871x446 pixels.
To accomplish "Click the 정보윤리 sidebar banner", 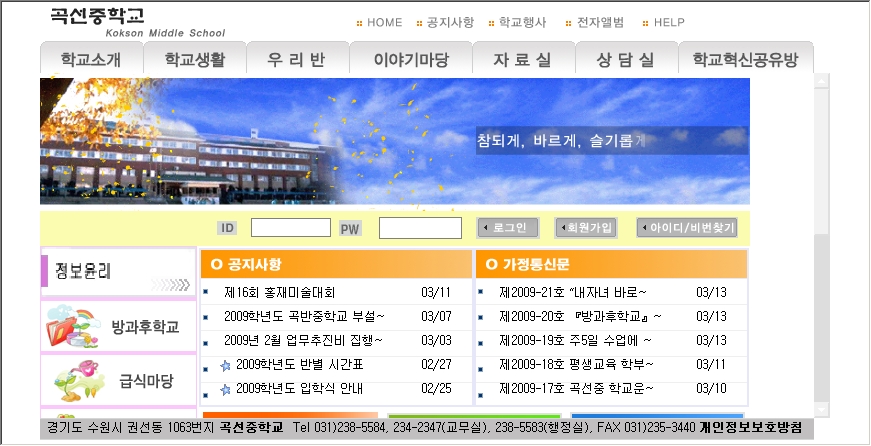I will [118, 271].
